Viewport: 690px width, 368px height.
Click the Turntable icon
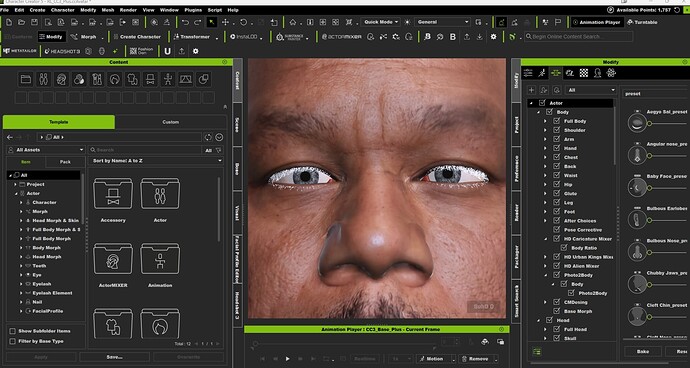point(642,22)
